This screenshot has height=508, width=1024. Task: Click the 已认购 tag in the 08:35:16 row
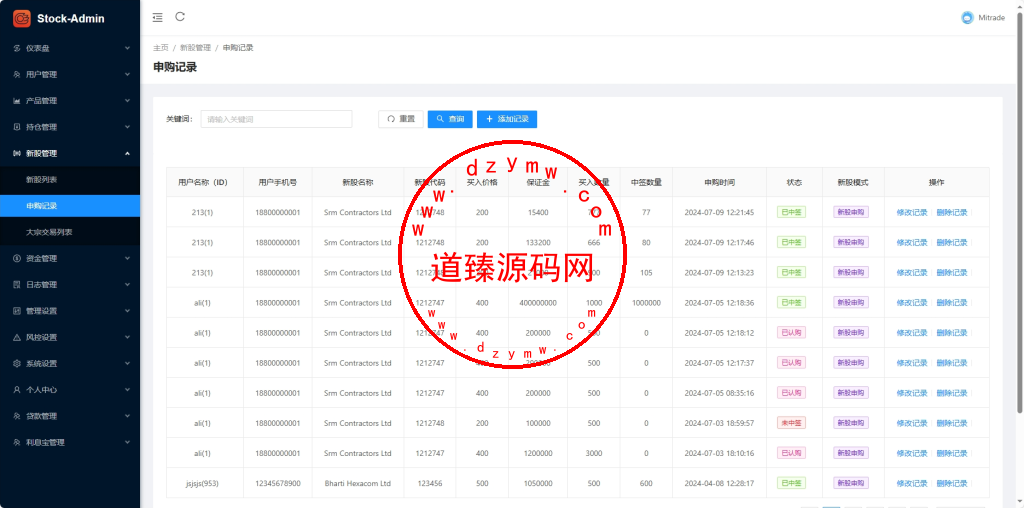pos(791,393)
